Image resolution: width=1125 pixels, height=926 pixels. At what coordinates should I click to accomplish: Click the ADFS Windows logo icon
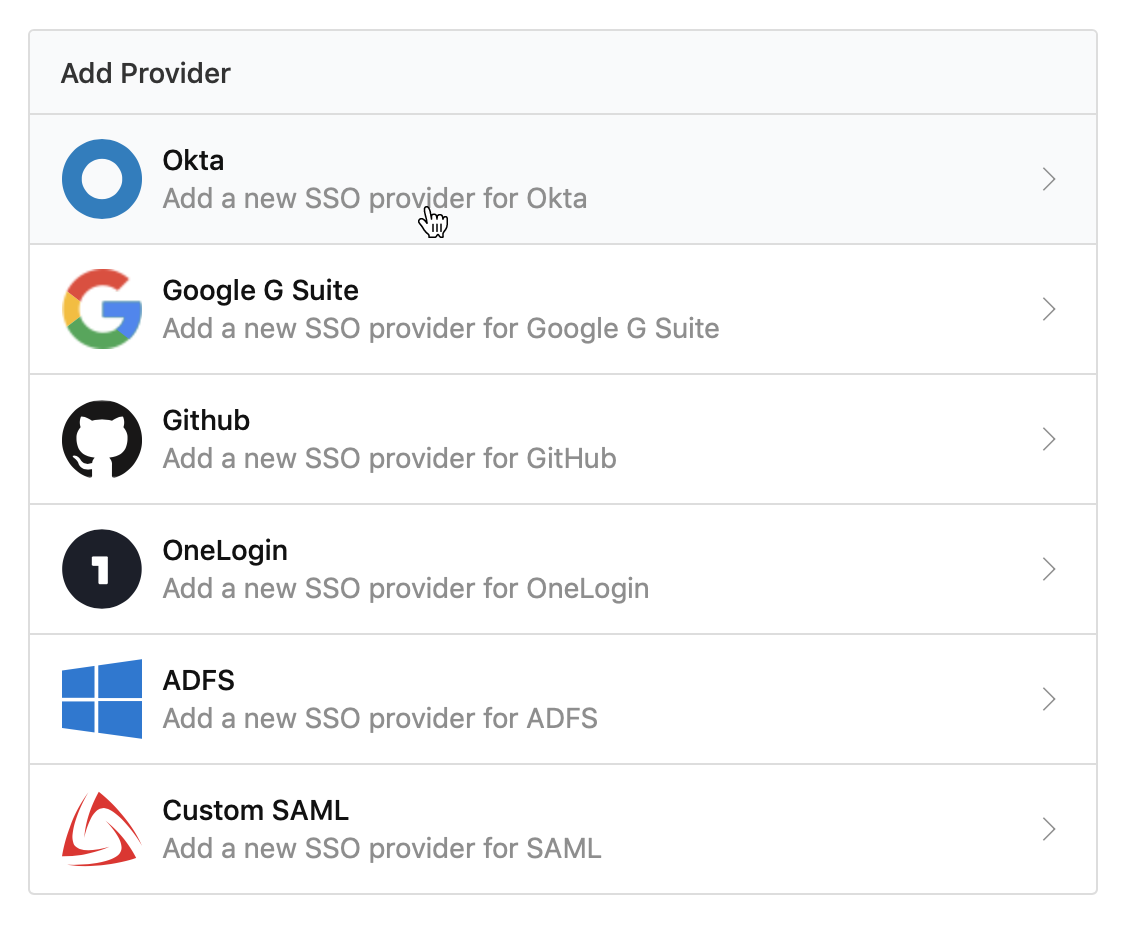pyautogui.click(x=101, y=699)
